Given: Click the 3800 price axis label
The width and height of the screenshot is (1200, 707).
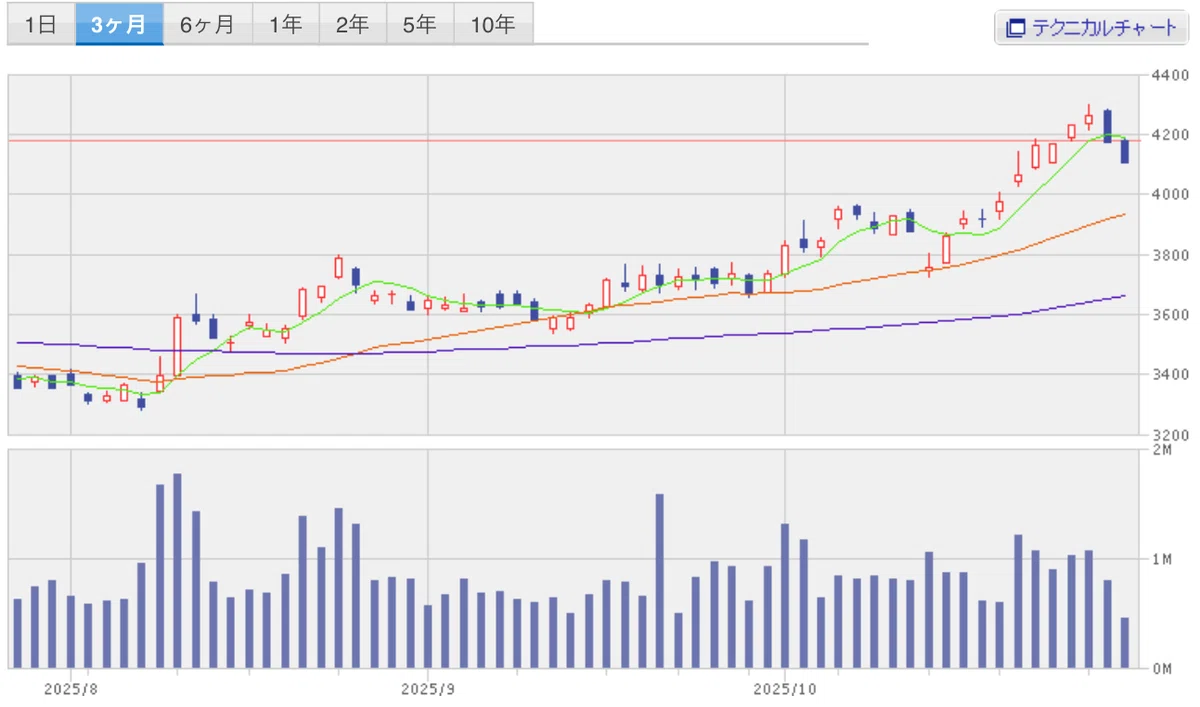Looking at the screenshot, I should [x=1169, y=255].
